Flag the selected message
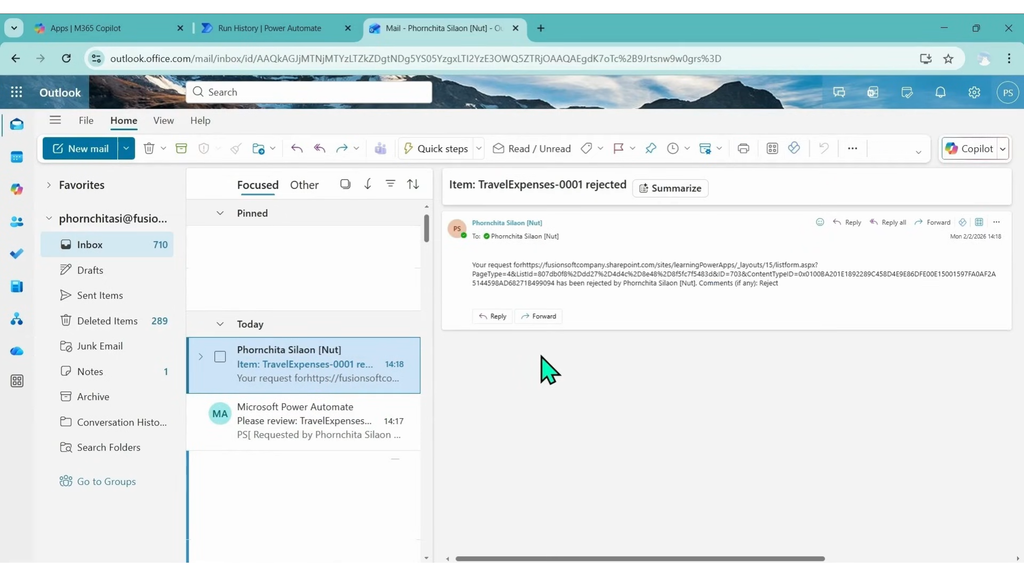The width and height of the screenshot is (1024, 576). tap(618, 148)
